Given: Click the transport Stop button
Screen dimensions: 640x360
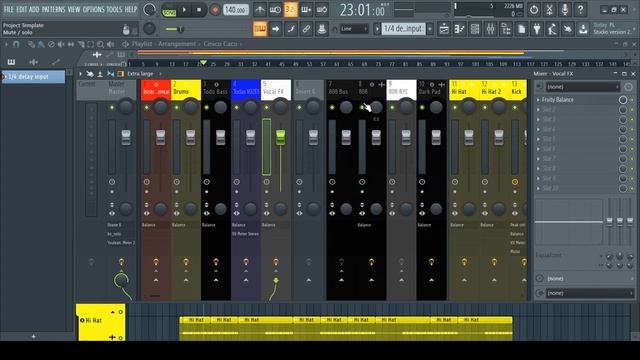Looking at the screenshot, I should [199, 10].
